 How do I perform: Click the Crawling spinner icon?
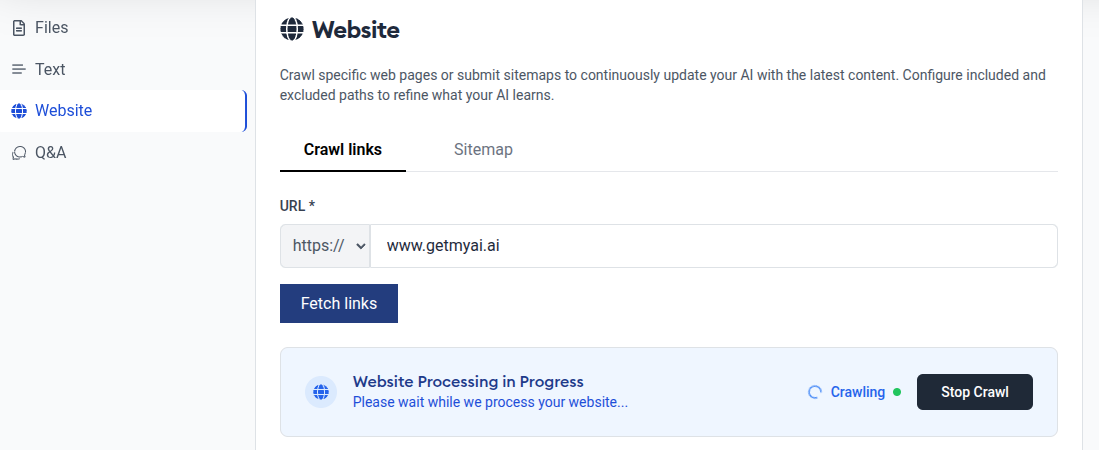tap(814, 392)
